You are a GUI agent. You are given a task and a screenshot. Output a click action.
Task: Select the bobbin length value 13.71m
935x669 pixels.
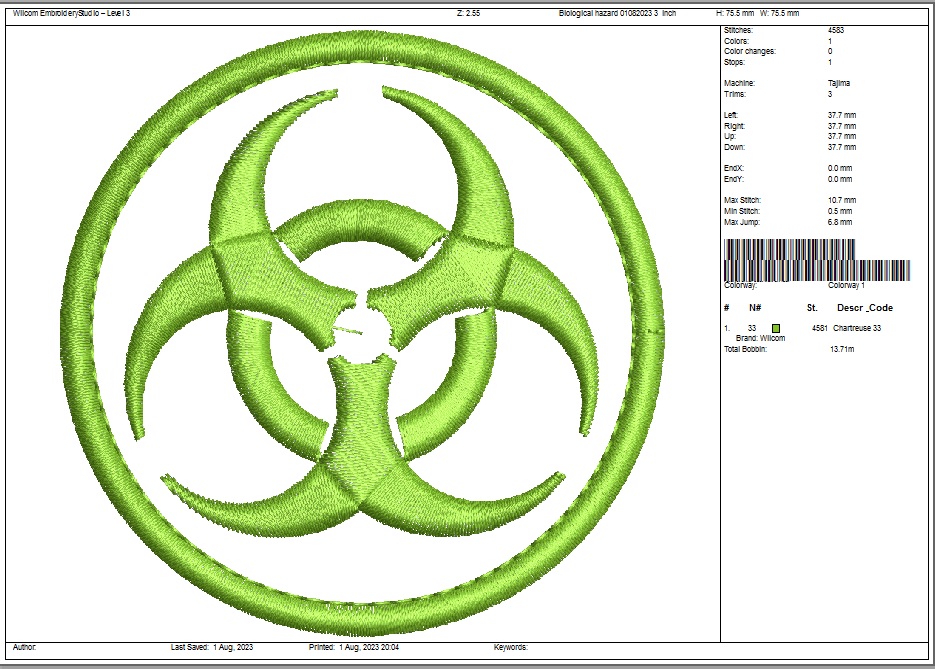pos(842,349)
